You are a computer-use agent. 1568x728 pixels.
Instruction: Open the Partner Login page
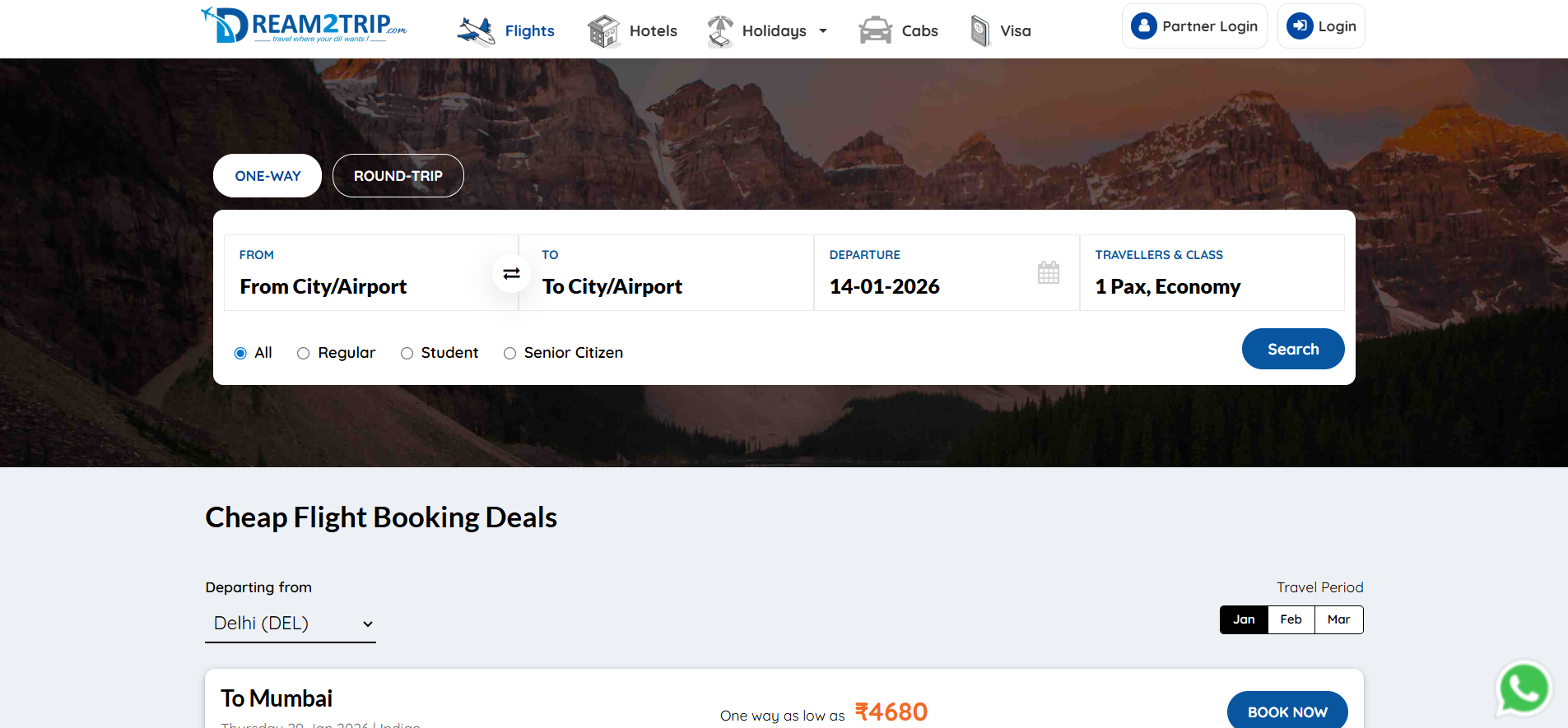tap(1194, 26)
